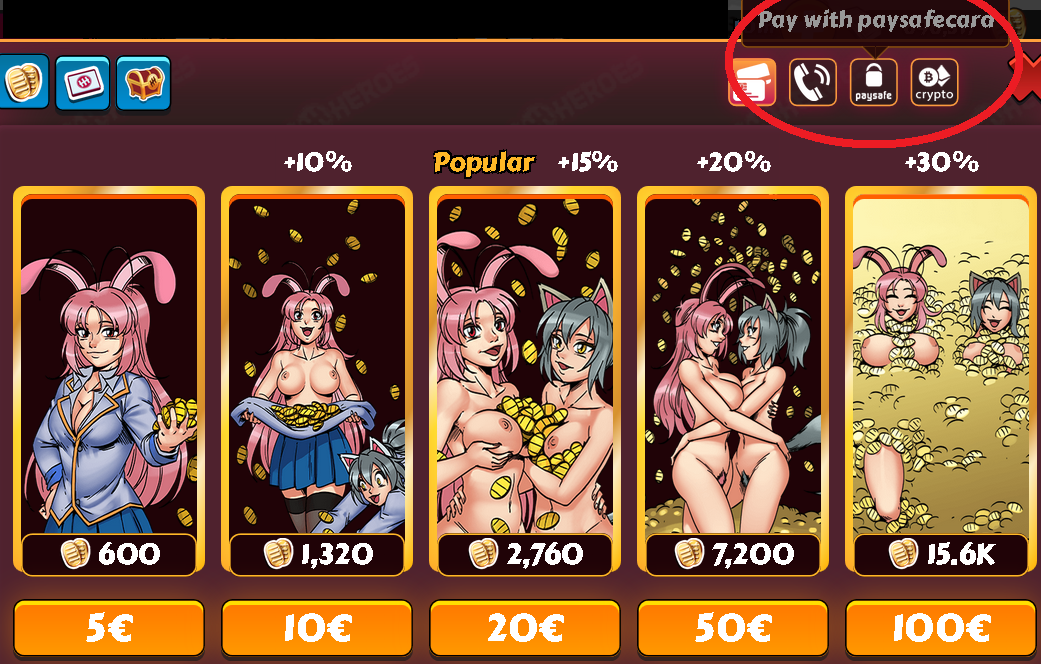This screenshot has width=1041, height=664.
Task: Buy the 50€ package
Action: (732, 627)
